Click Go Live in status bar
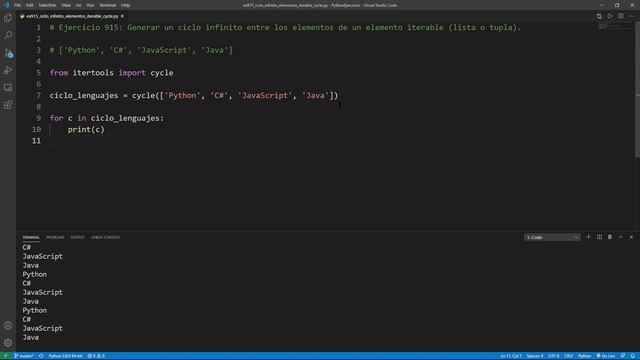 coord(606,356)
